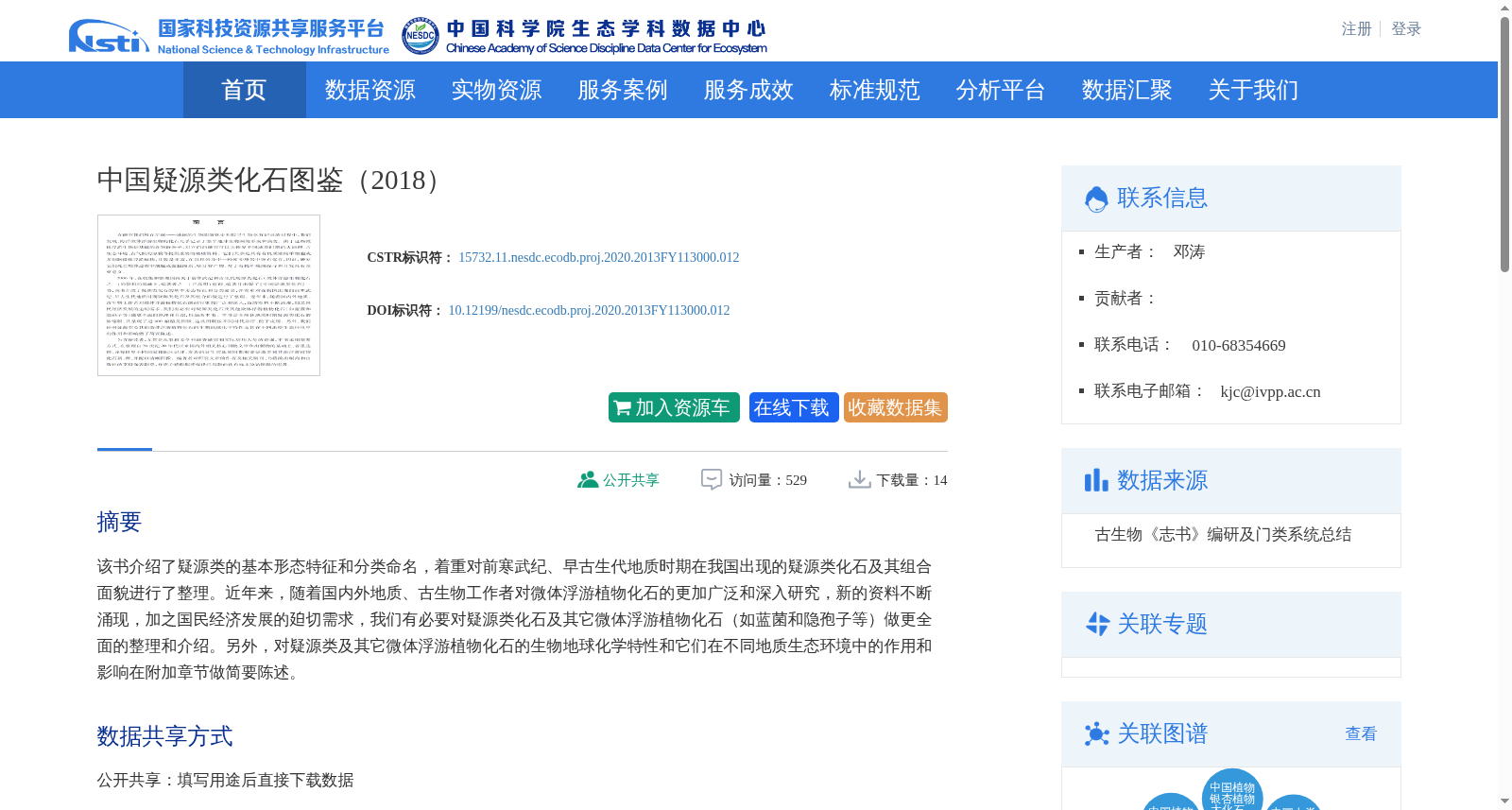This screenshot has height=810, width=1512.
Task: Click the 公开共享 people icon
Action: pyautogui.click(x=588, y=479)
